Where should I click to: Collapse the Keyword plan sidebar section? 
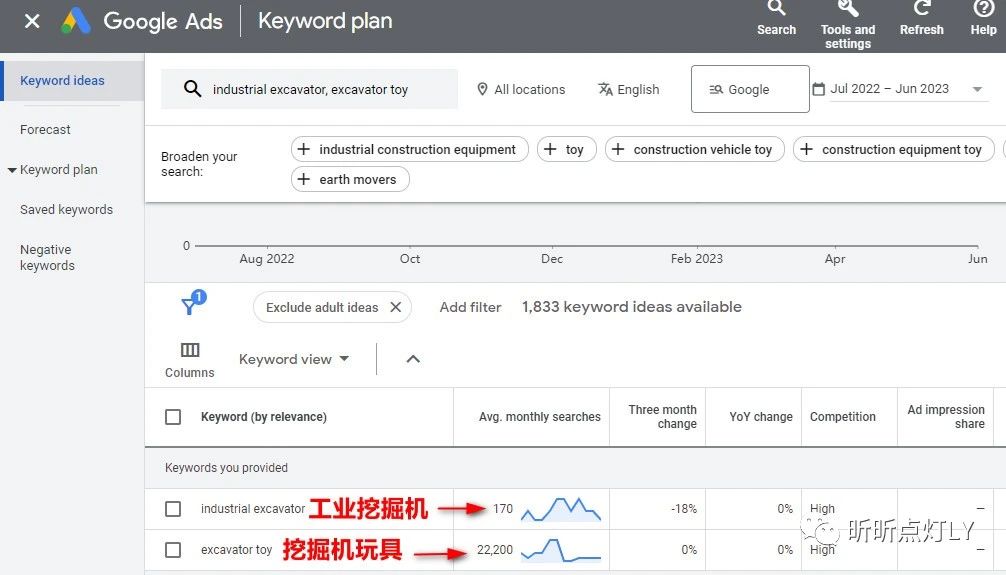point(12,170)
